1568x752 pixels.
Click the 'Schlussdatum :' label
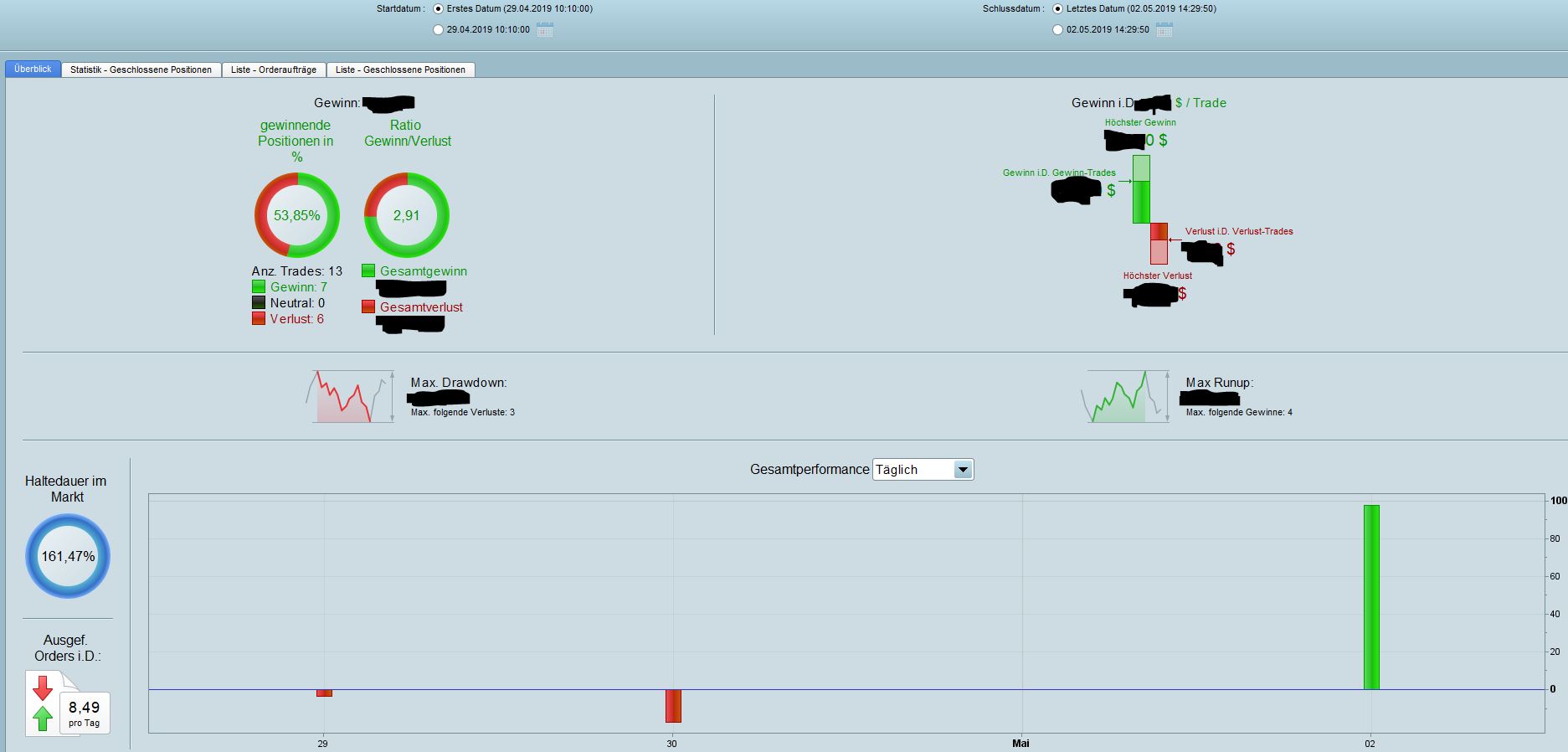1014,9
